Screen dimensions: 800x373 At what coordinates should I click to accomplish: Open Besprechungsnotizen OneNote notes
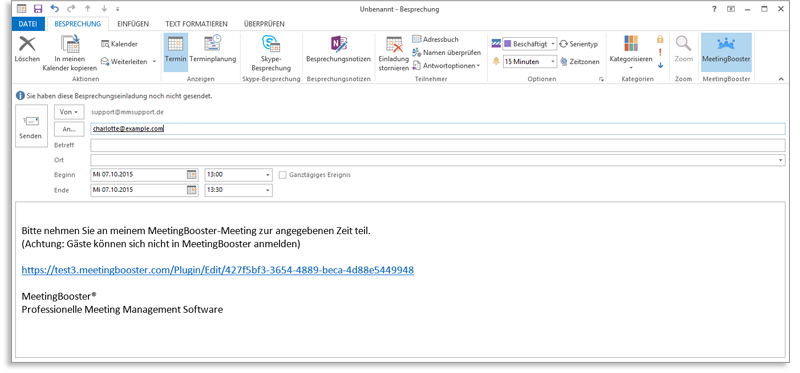tap(338, 50)
